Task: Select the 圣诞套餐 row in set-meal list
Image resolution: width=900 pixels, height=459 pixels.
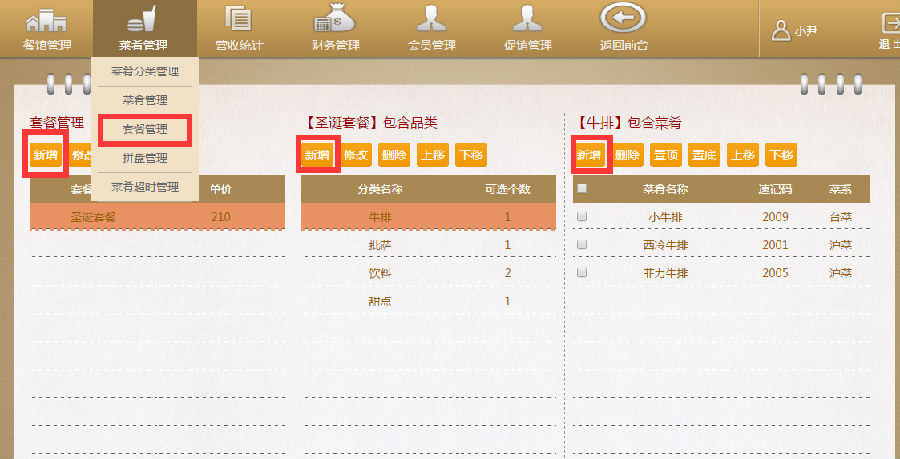Action: (93, 217)
